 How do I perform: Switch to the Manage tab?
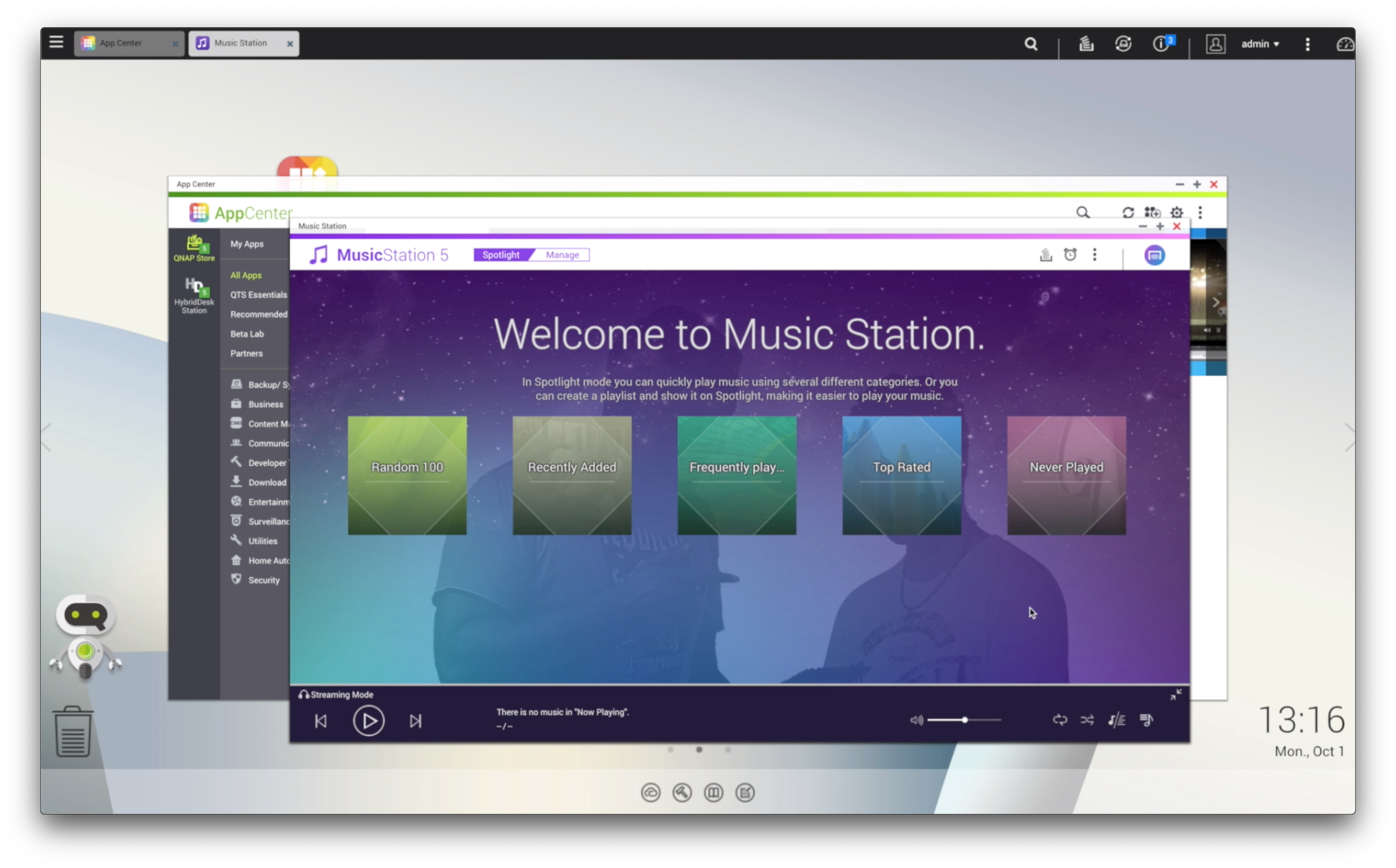[x=562, y=255]
